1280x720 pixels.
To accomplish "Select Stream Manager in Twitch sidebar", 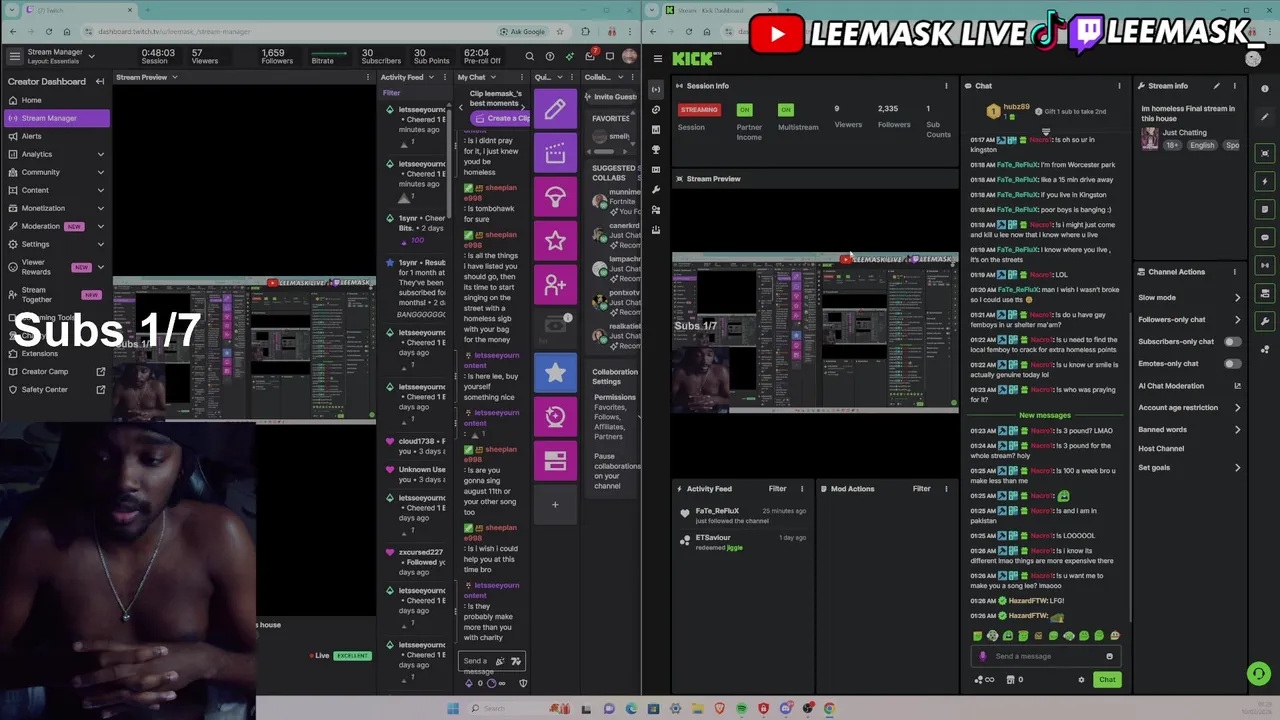I will 56,118.
